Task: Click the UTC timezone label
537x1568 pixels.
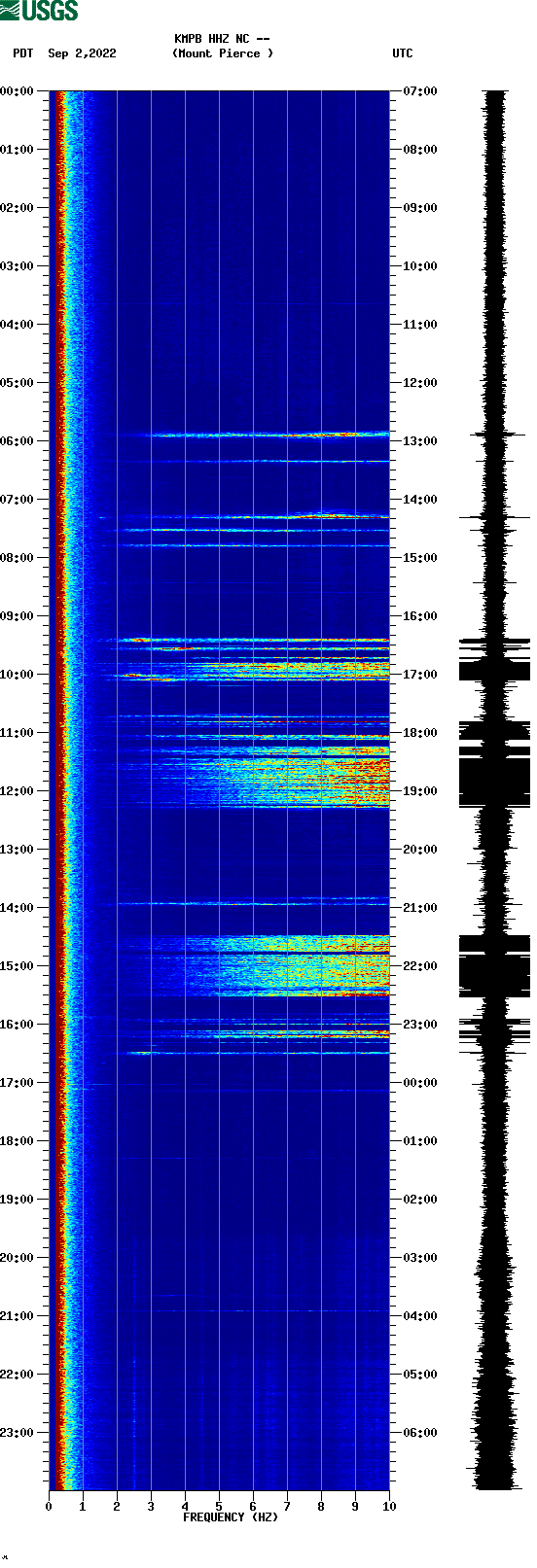Action: 403,53
